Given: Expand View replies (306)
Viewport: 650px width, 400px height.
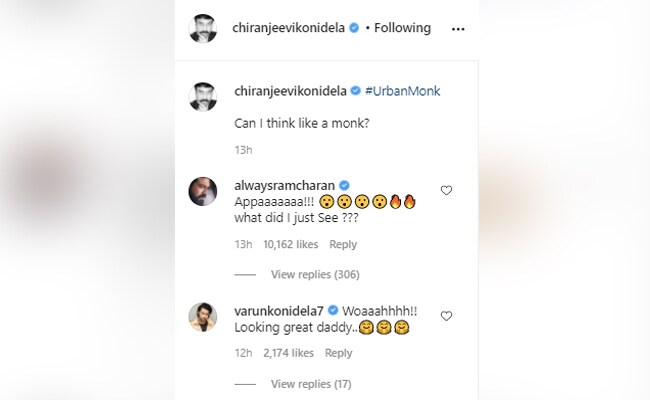Looking at the screenshot, I should pyautogui.click(x=315, y=274).
